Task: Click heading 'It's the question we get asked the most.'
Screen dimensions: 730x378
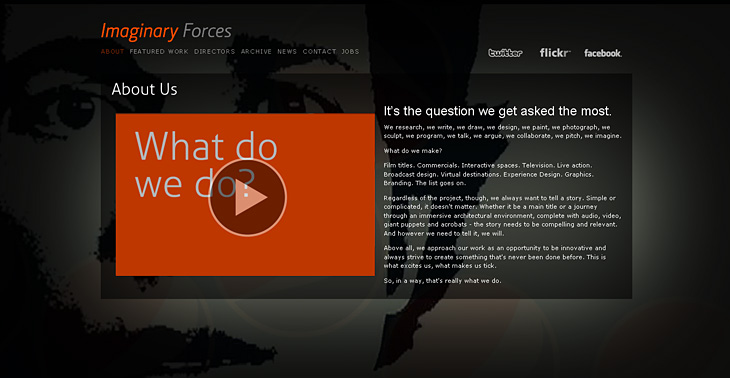Action: click(497, 111)
